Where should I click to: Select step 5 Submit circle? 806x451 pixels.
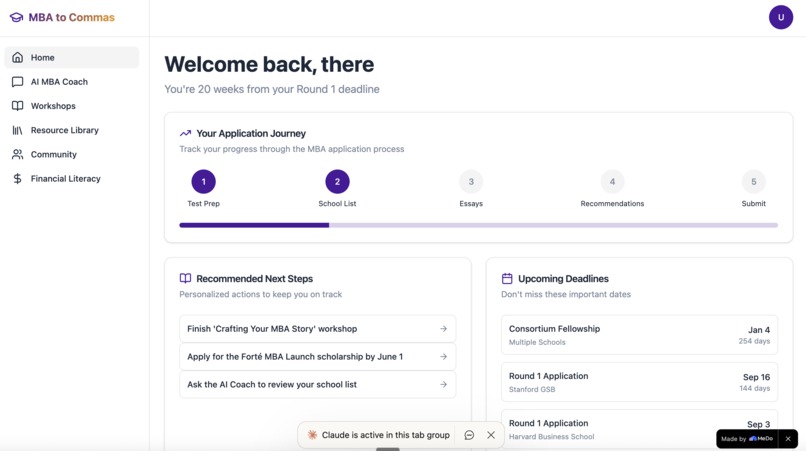click(x=754, y=182)
